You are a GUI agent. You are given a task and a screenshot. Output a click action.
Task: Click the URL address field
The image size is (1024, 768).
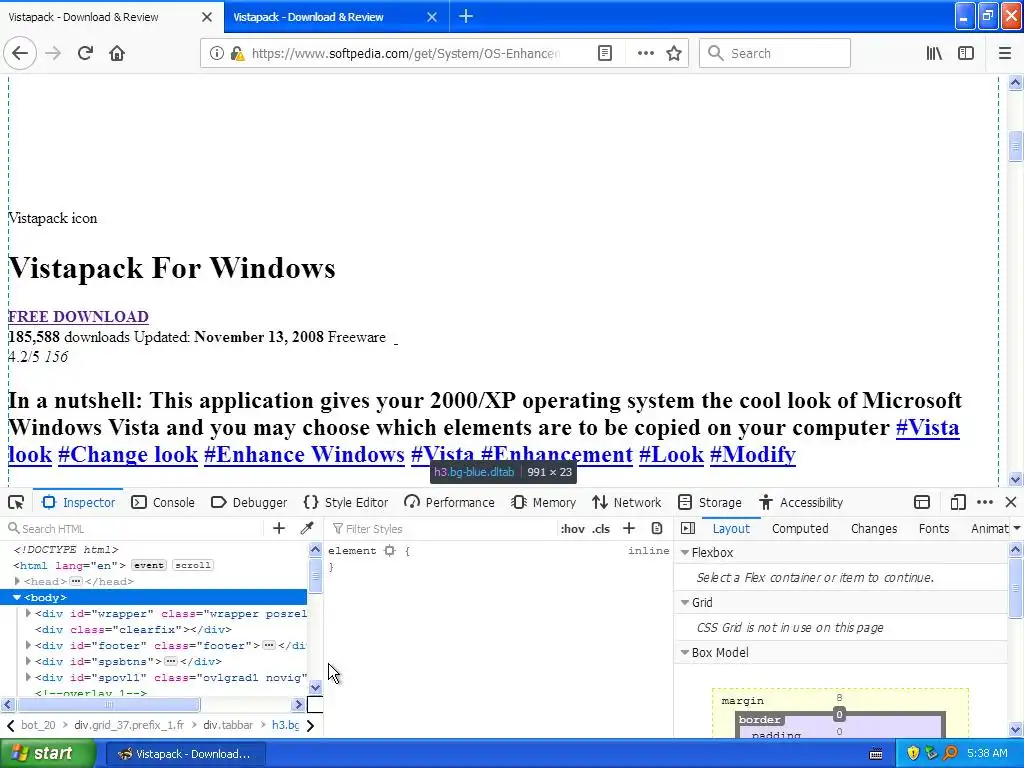click(x=405, y=53)
